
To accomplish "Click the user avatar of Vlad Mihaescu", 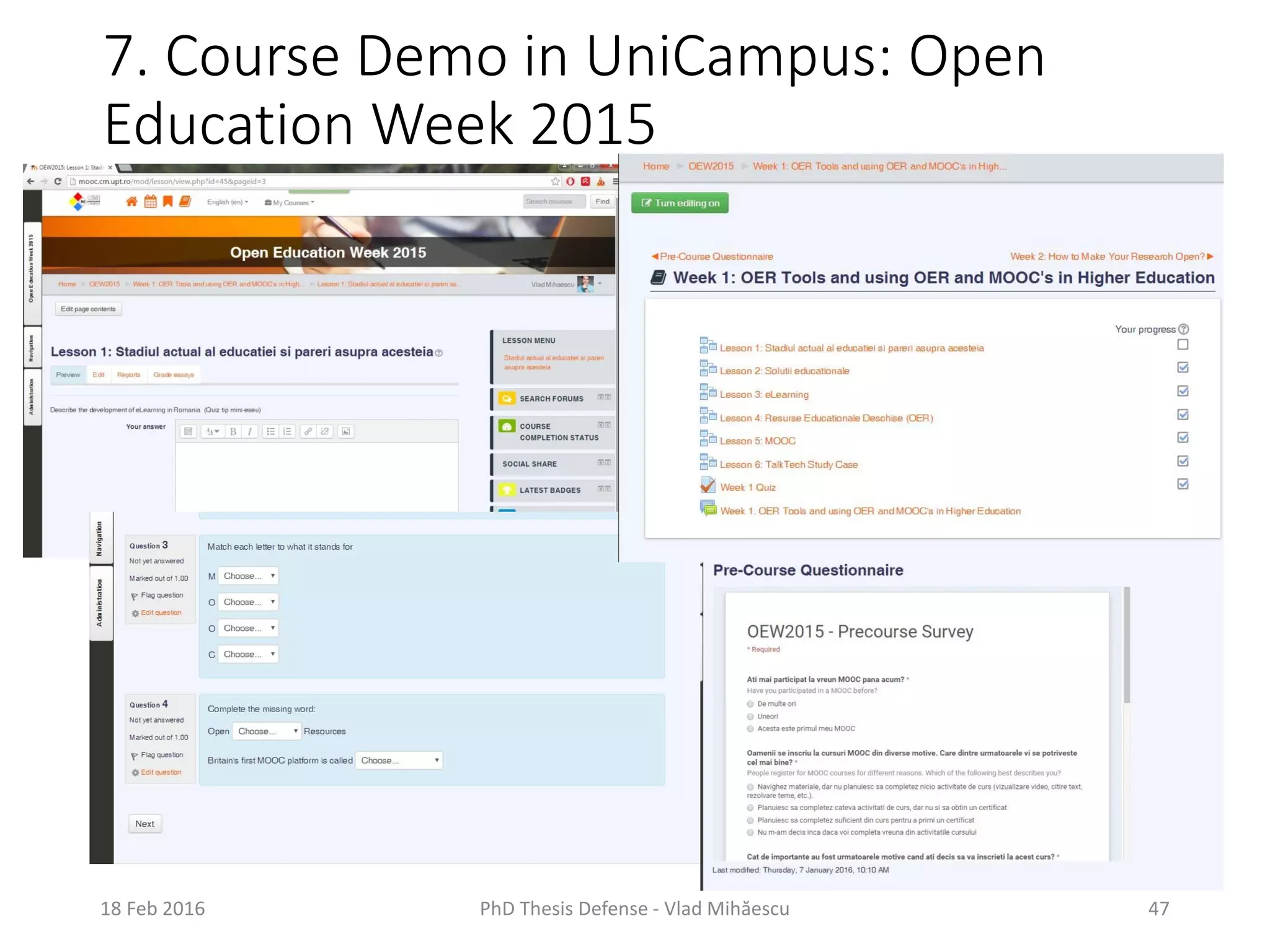I will click(585, 284).
